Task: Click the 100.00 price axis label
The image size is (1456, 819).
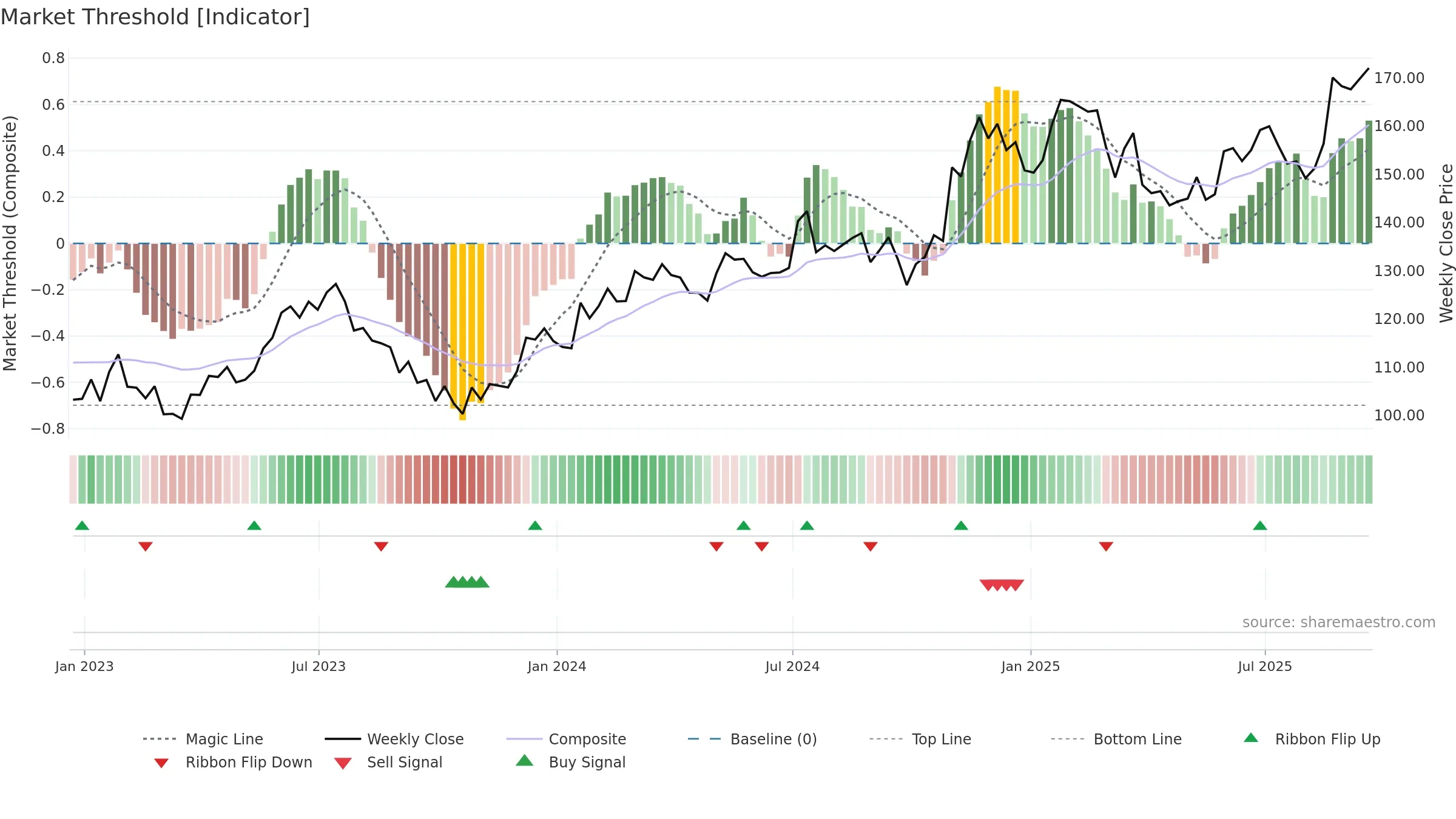Action: point(1399,415)
